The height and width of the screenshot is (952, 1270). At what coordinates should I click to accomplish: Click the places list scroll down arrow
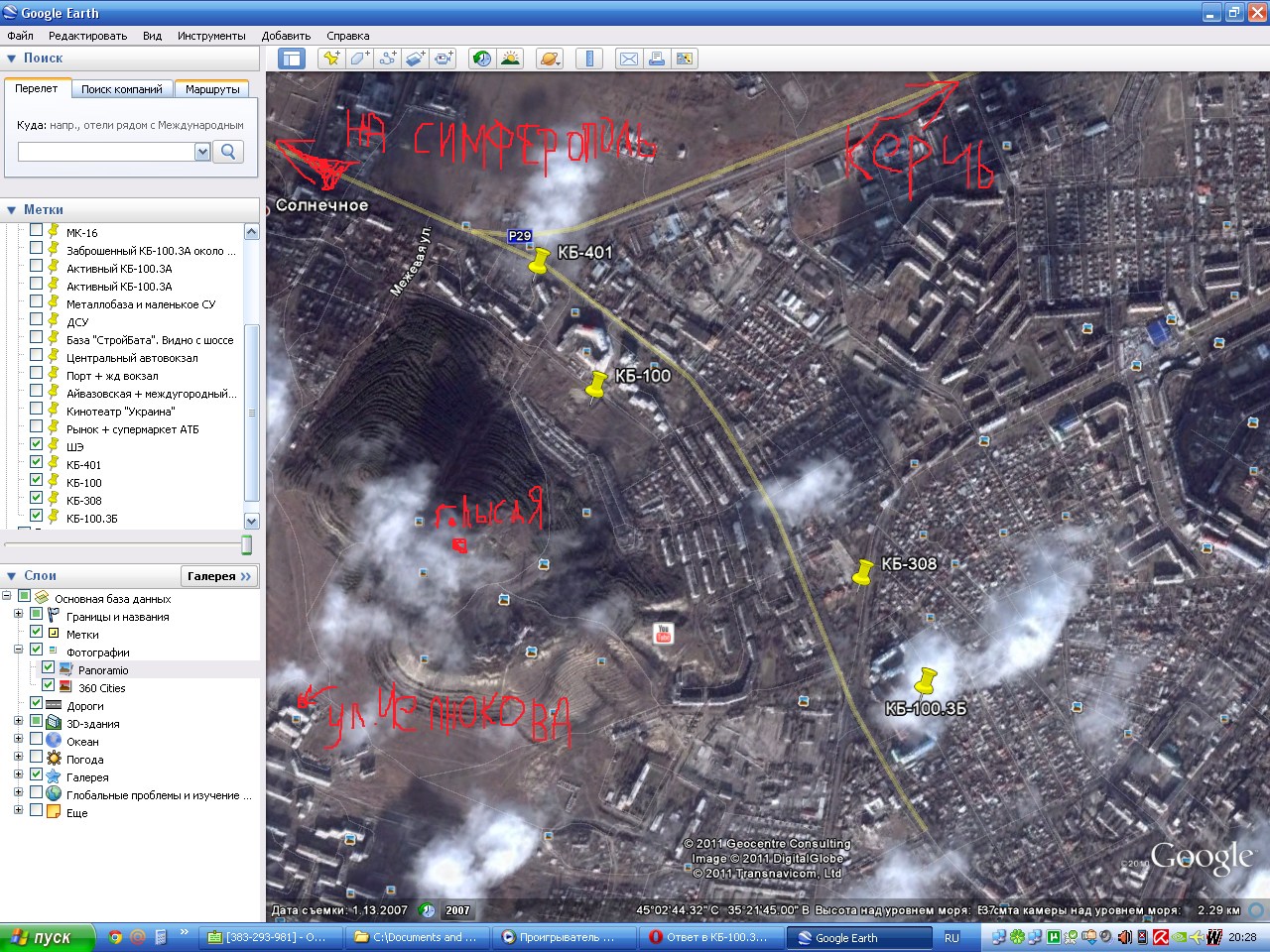(251, 521)
